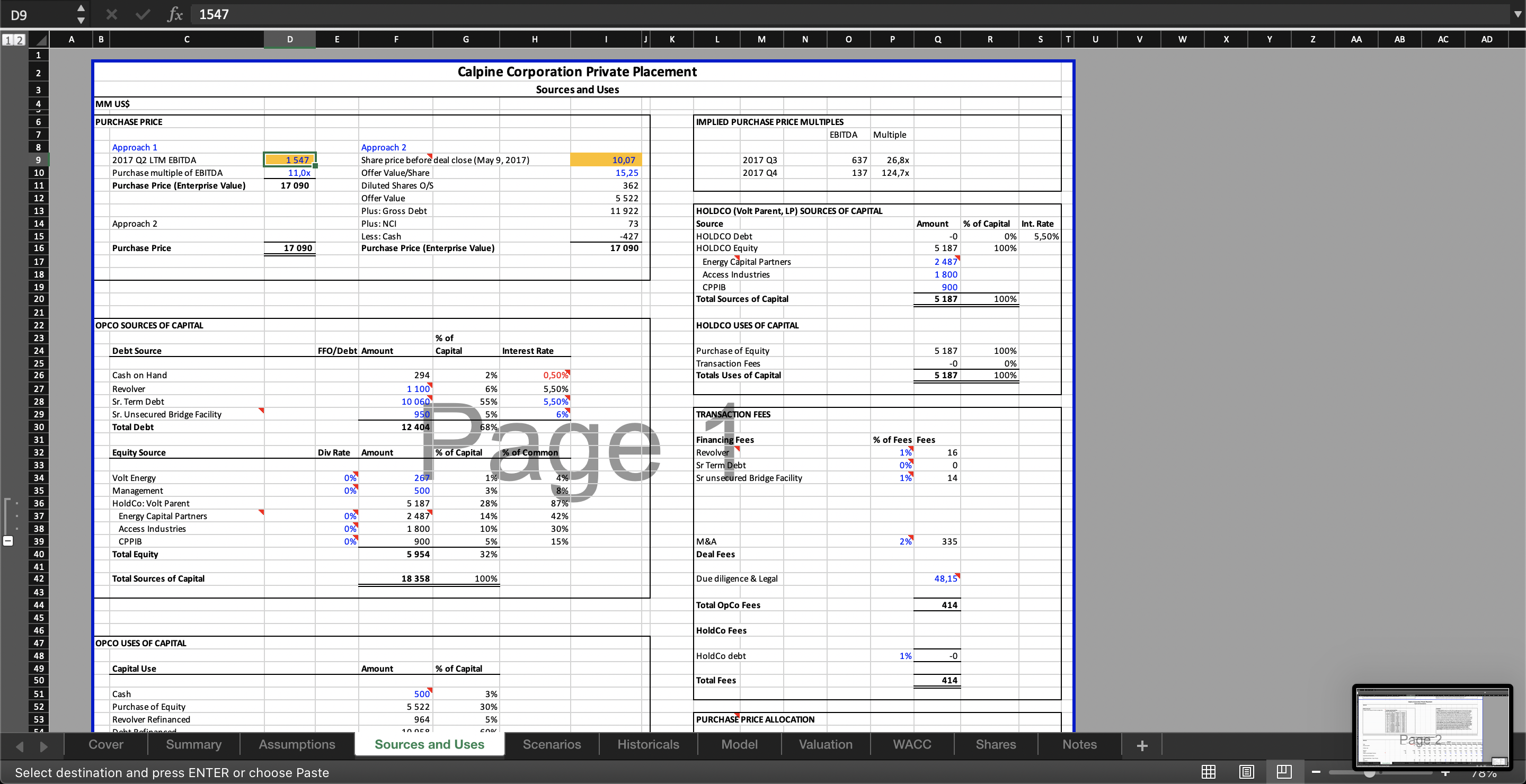Select the Page Break Preview view icon
The height and width of the screenshot is (784, 1526).
point(1284,772)
